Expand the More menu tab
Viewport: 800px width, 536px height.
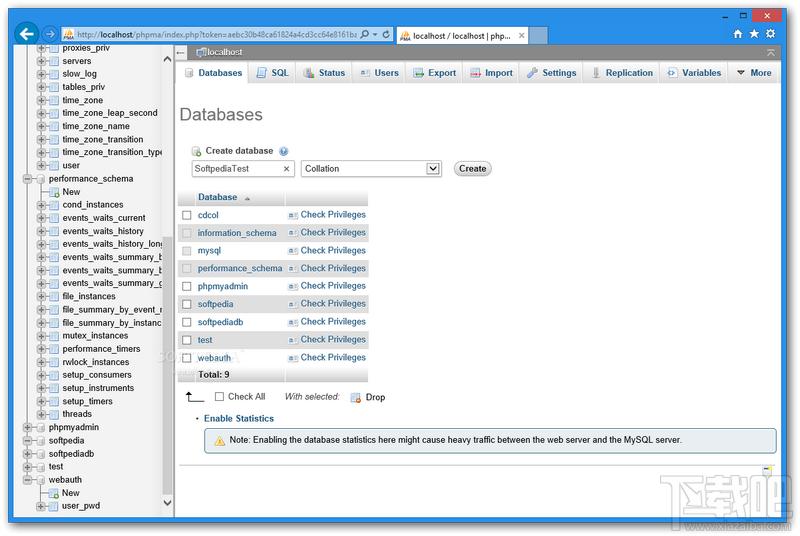[x=754, y=73]
